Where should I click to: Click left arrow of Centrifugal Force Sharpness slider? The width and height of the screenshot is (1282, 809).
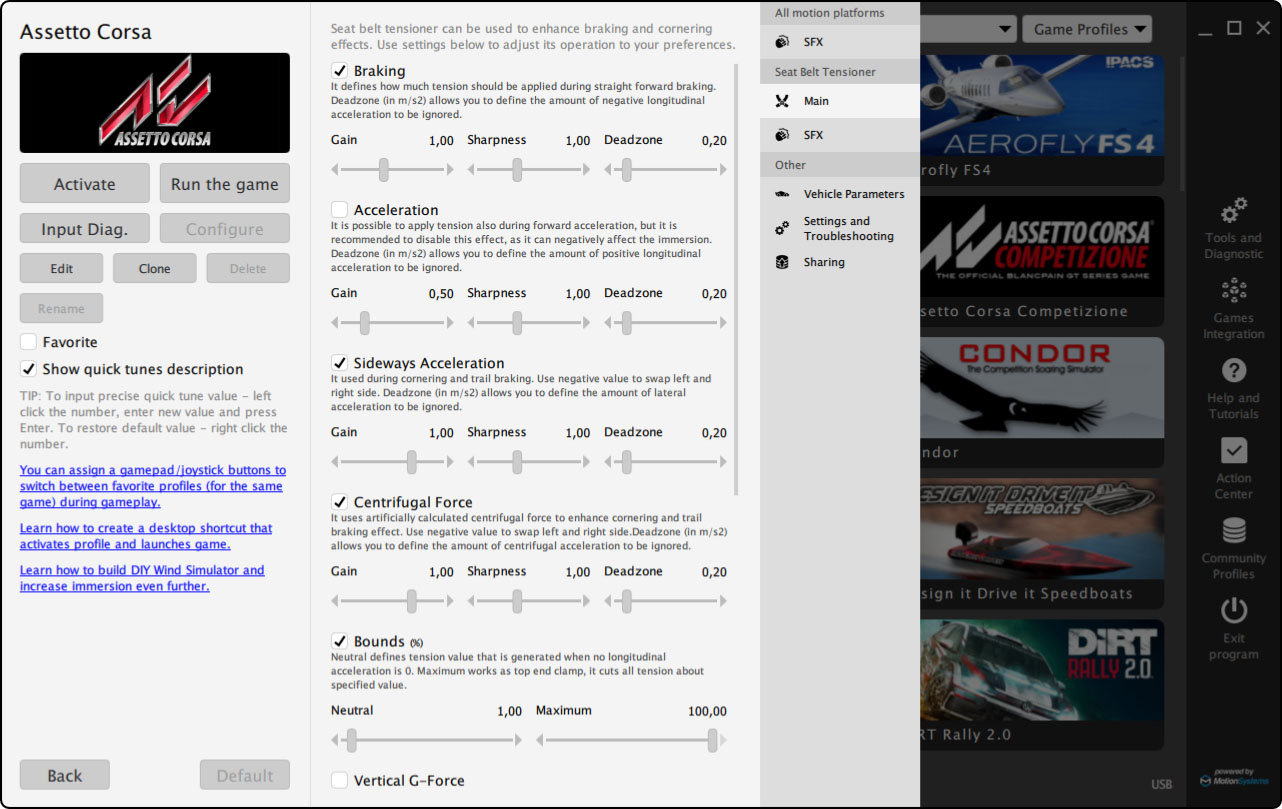tap(472, 602)
